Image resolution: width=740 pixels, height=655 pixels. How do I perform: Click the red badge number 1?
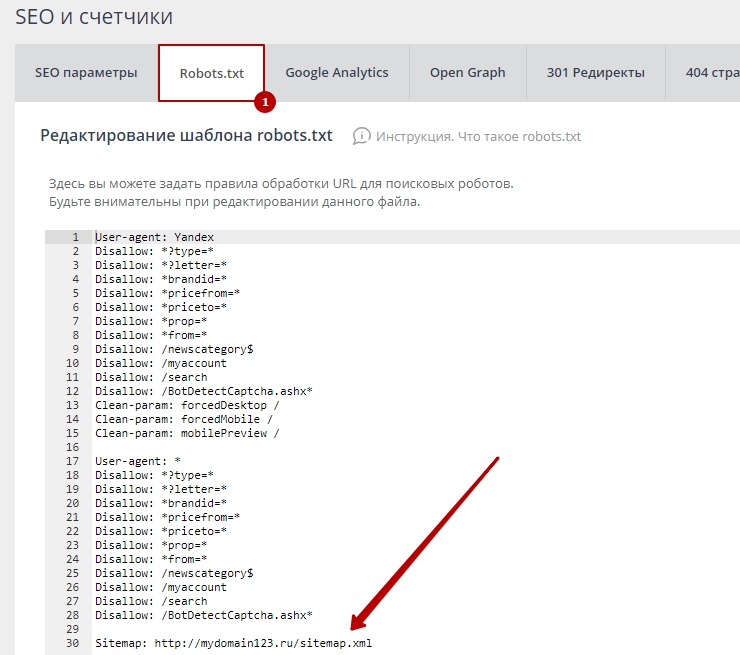click(x=265, y=102)
